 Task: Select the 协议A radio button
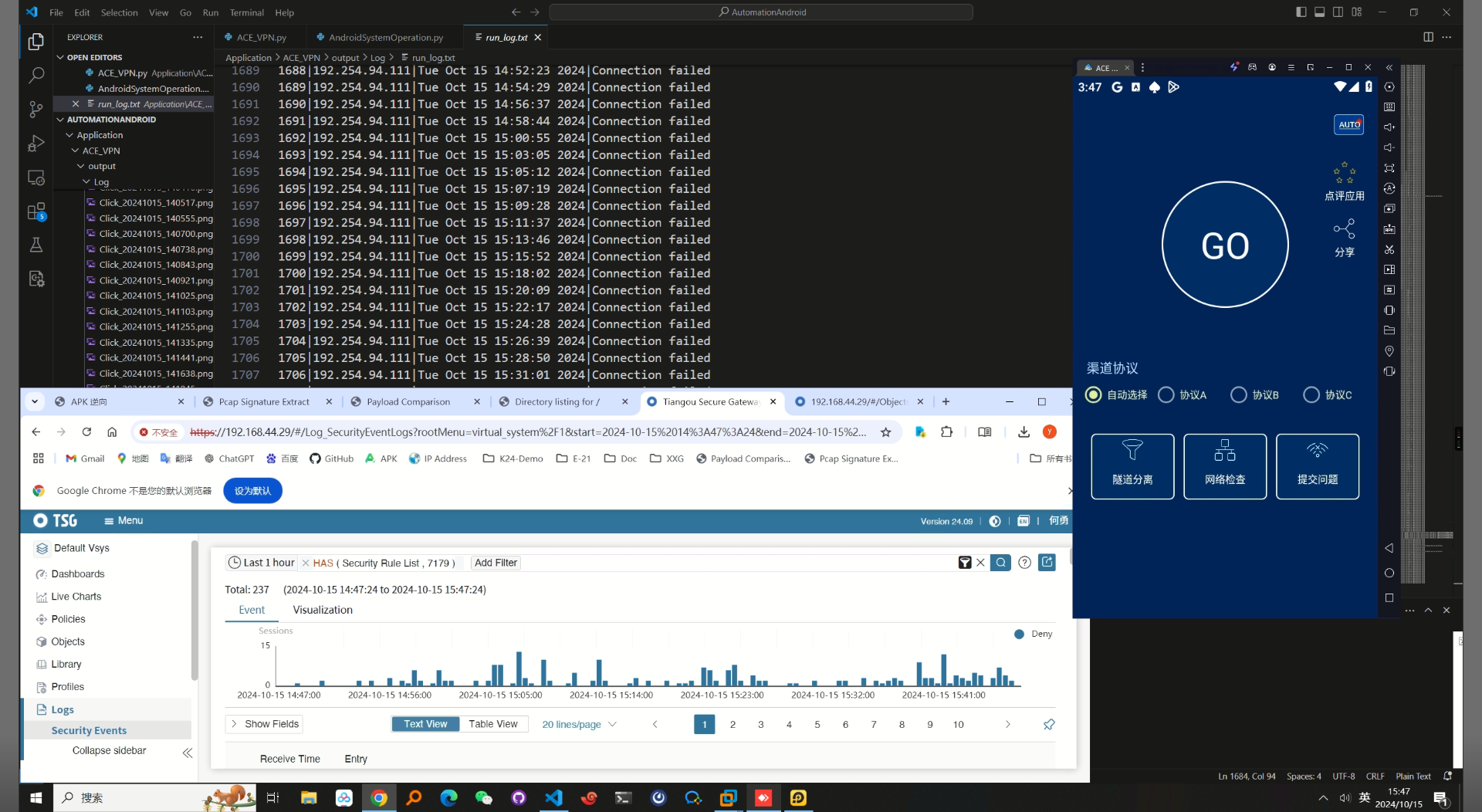[x=1166, y=395]
